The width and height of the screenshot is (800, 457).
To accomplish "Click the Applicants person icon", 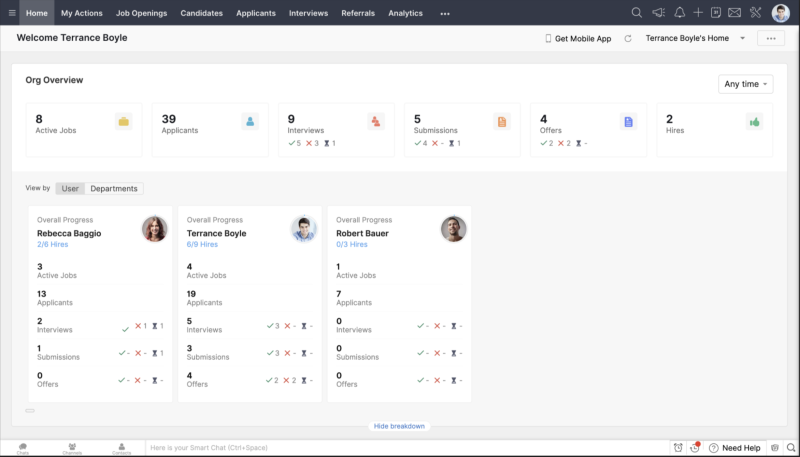I will pos(250,121).
